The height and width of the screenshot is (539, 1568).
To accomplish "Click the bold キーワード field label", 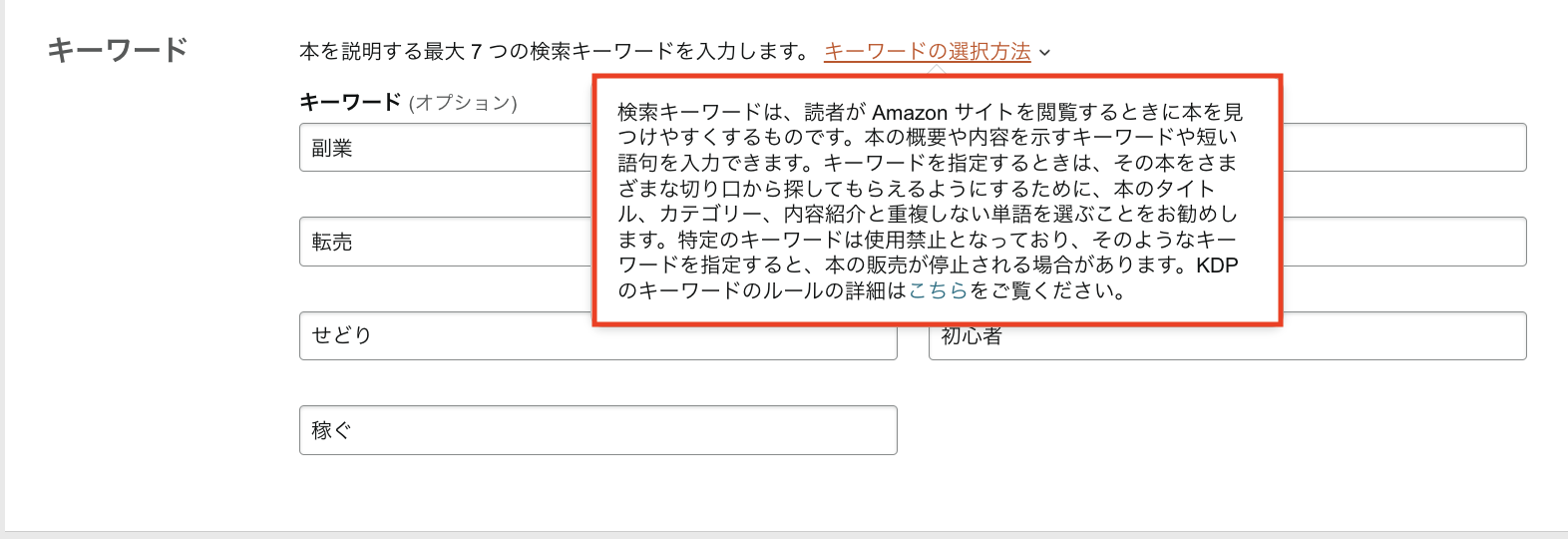I will [350, 102].
